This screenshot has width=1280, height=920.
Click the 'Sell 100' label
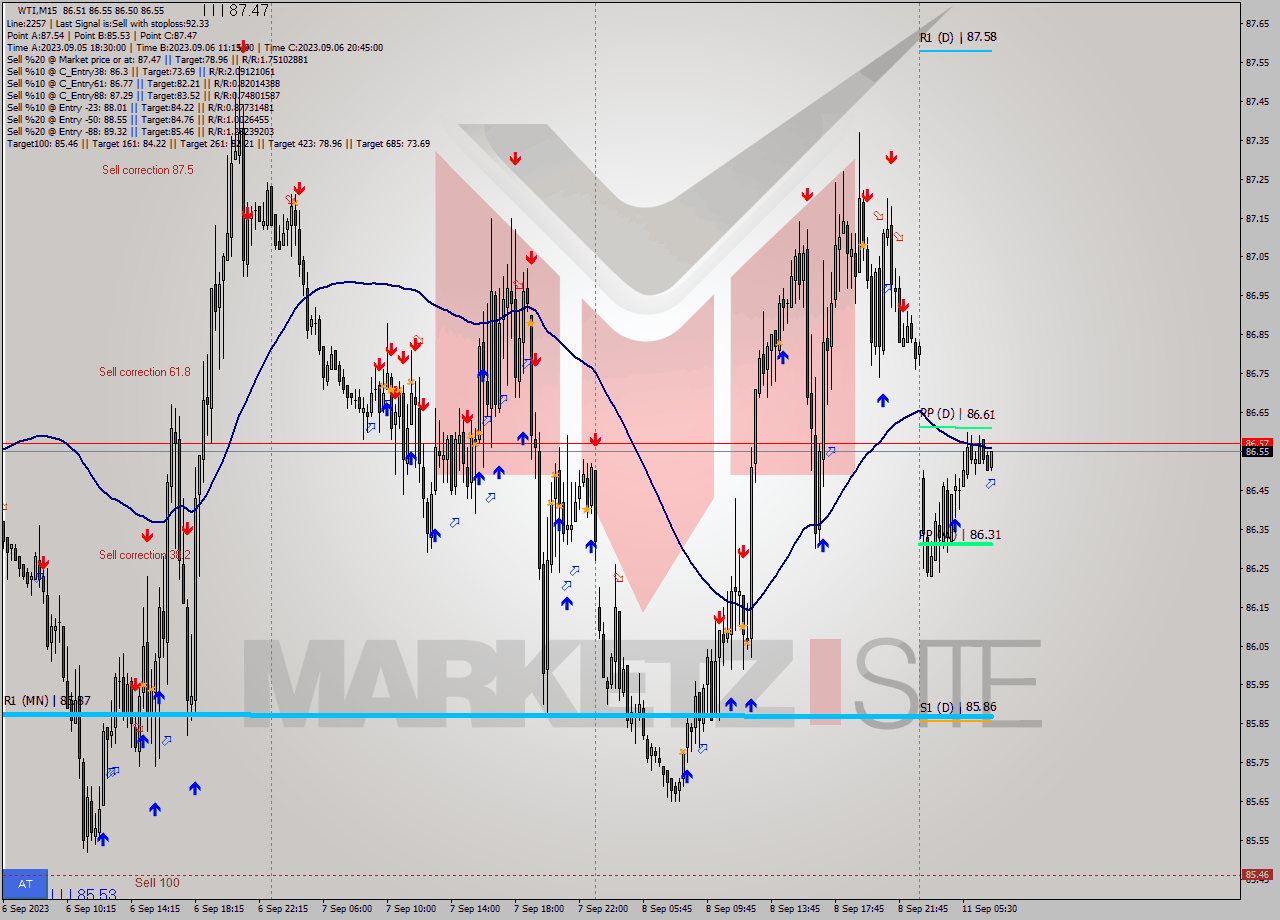point(157,882)
